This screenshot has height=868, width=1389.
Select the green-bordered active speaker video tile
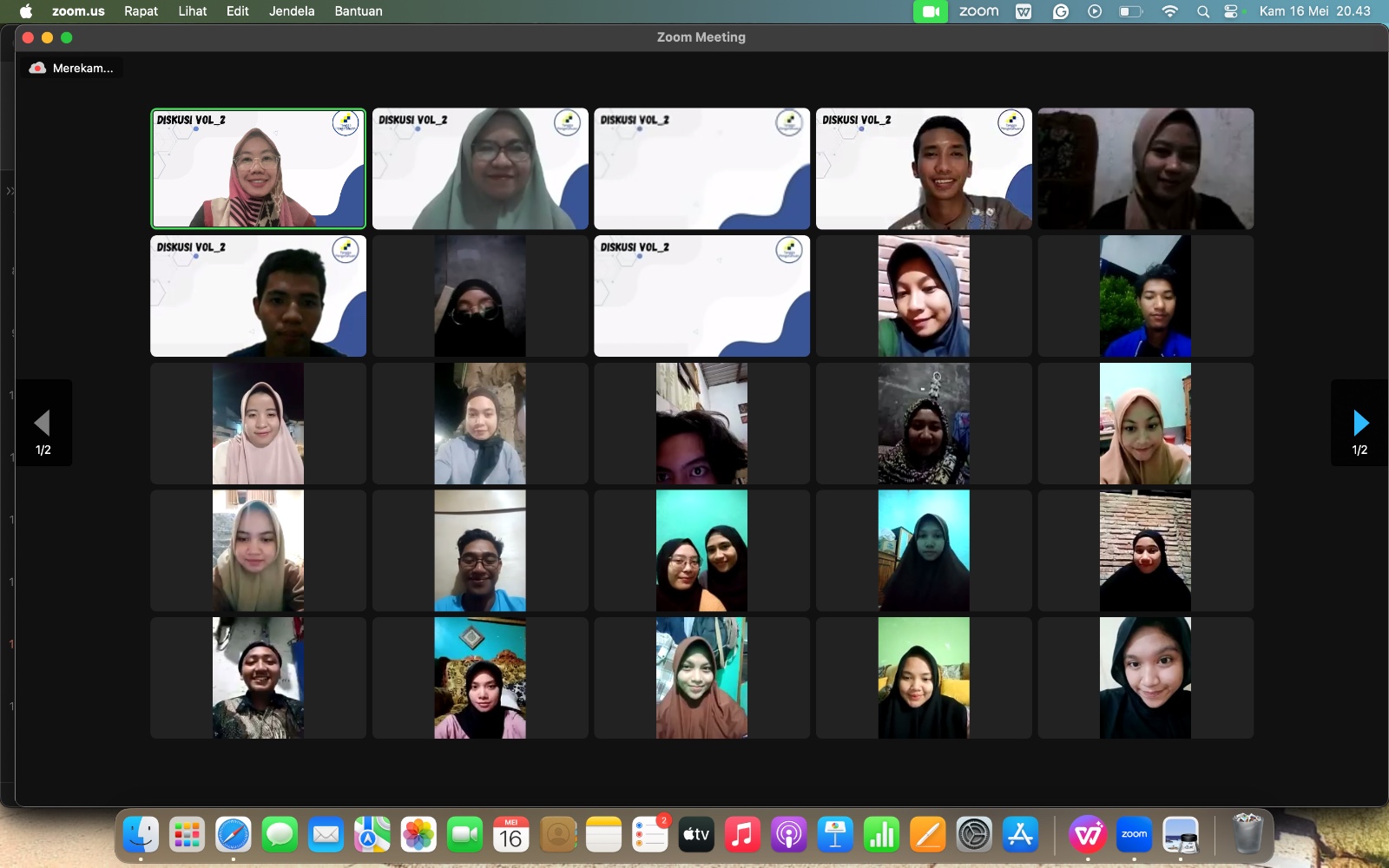coord(259,168)
